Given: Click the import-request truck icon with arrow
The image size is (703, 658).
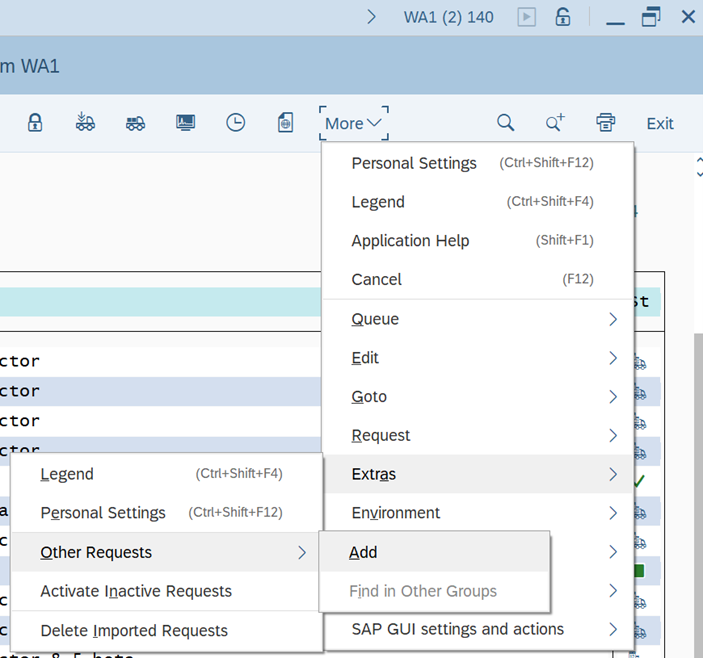Looking at the screenshot, I should (85, 122).
